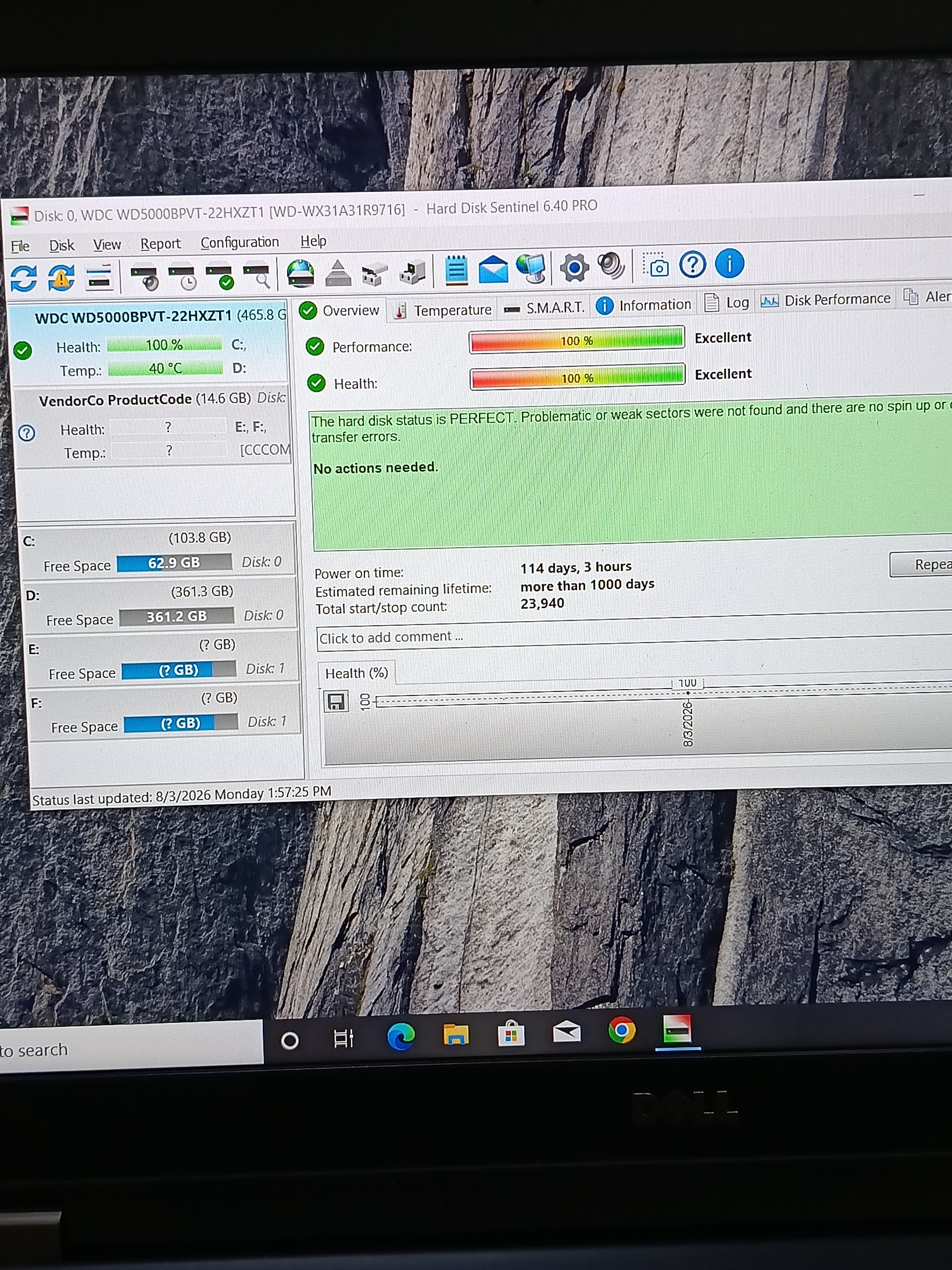This screenshot has height=1270, width=952.
Task: Click the overview Health 100 % bar
Action: (x=577, y=378)
